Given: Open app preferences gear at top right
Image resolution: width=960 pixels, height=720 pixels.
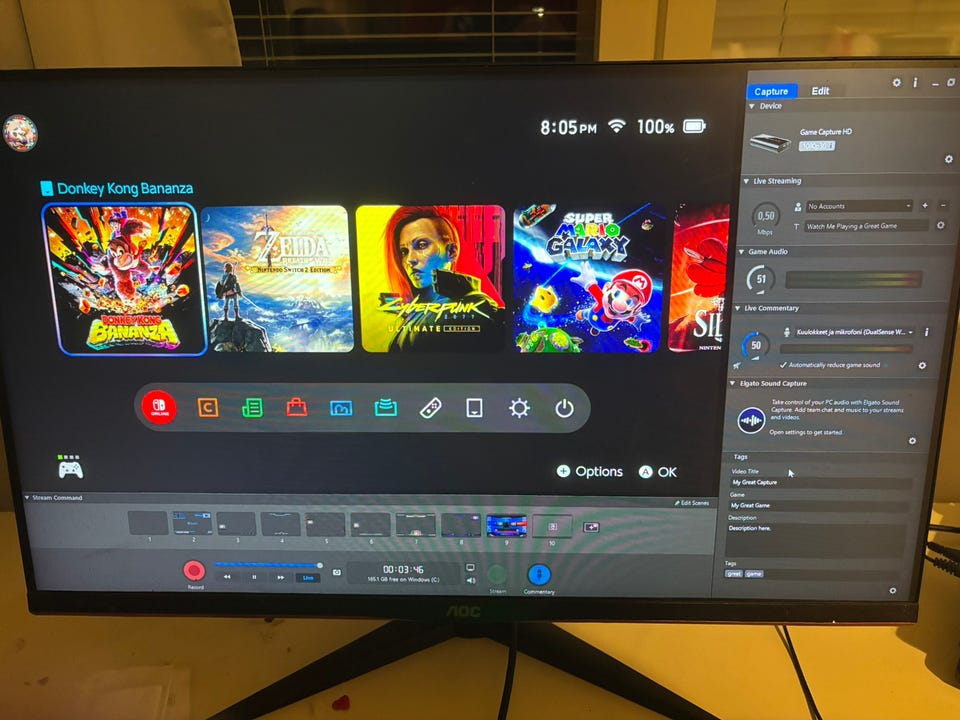Looking at the screenshot, I should click(x=896, y=82).
